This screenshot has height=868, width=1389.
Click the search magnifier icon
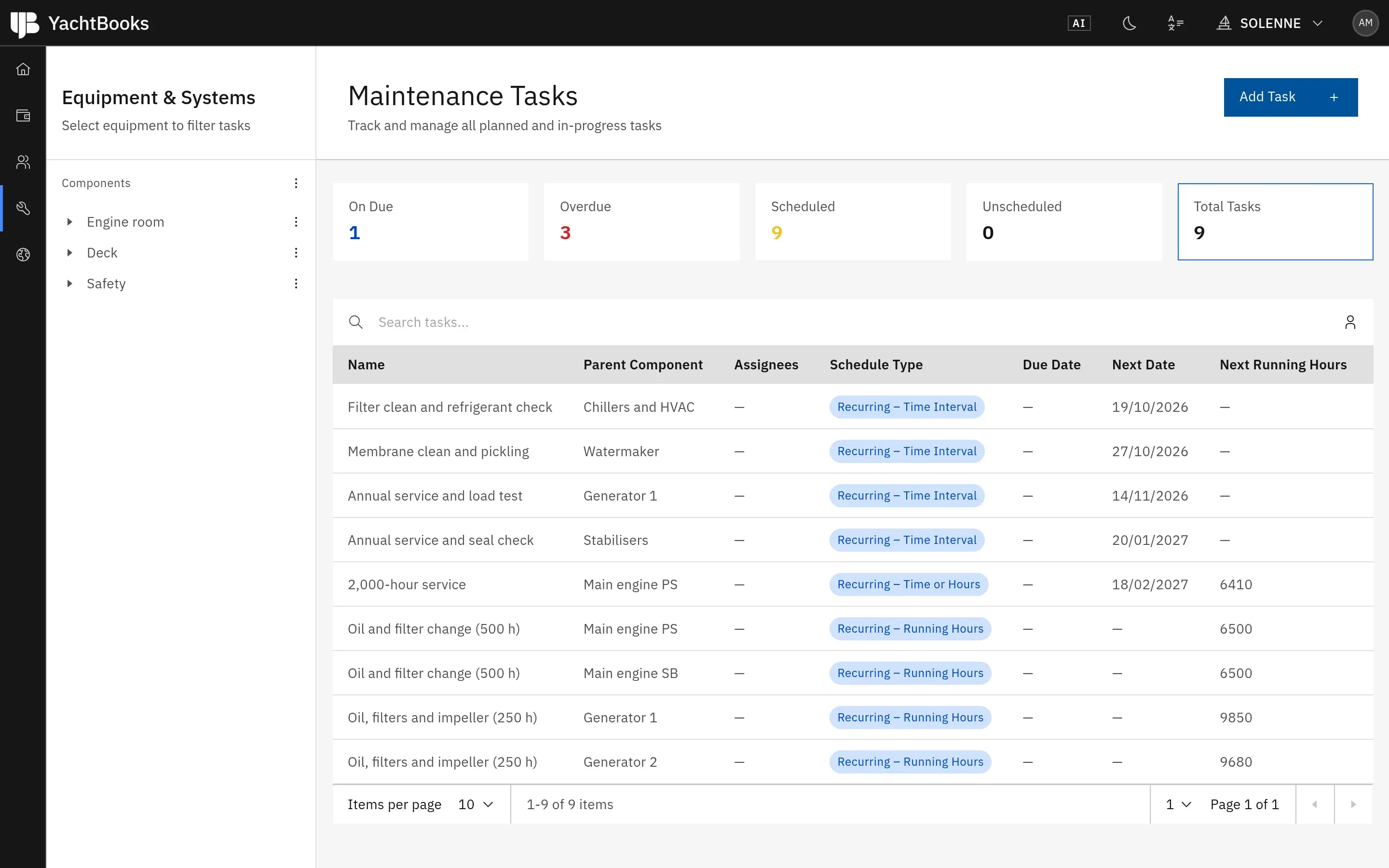click(x=356, y=322)
